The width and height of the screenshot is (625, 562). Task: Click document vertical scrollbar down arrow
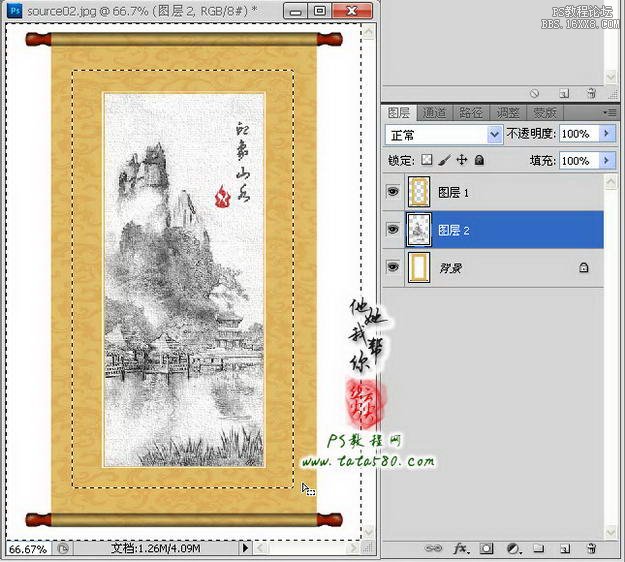click(x=369, y=531)
